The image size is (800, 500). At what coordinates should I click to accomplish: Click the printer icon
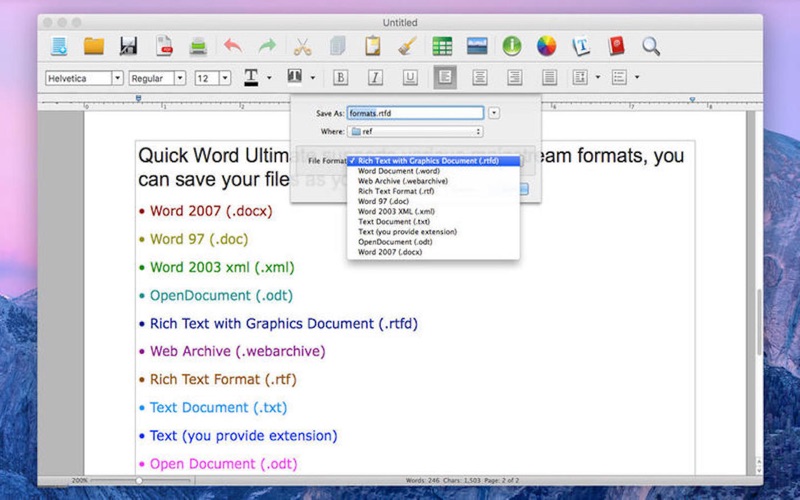pyautogui.click(x=198, y=46)
